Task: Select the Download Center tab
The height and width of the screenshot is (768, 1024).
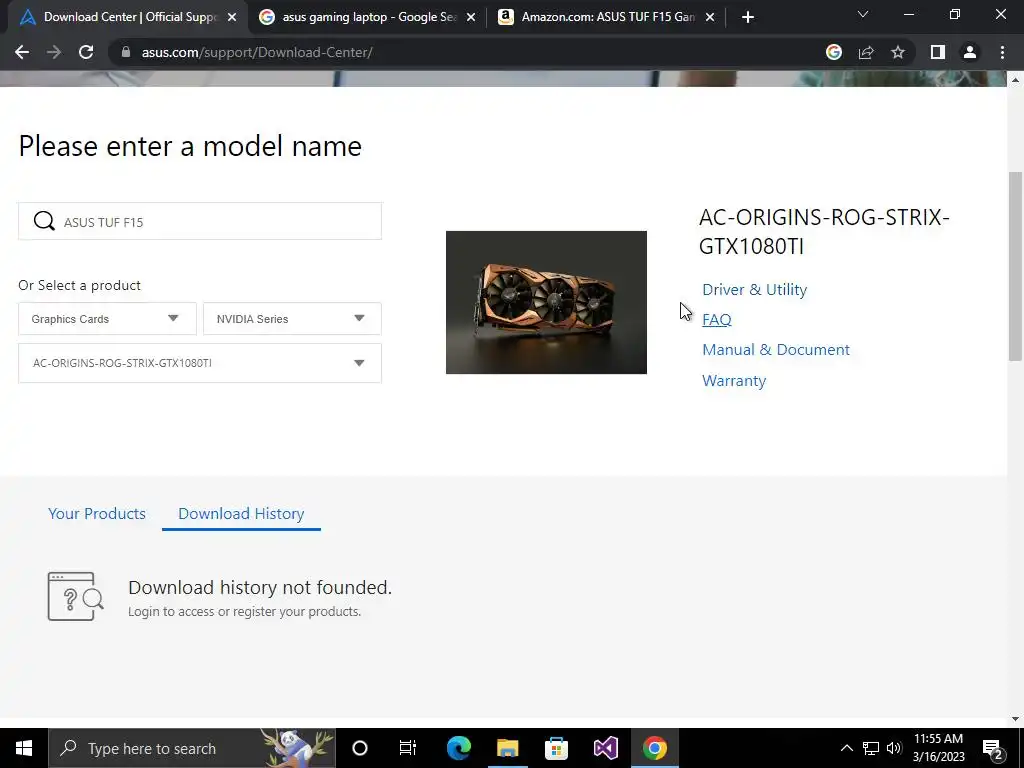Action: click(x=128, y=17)
